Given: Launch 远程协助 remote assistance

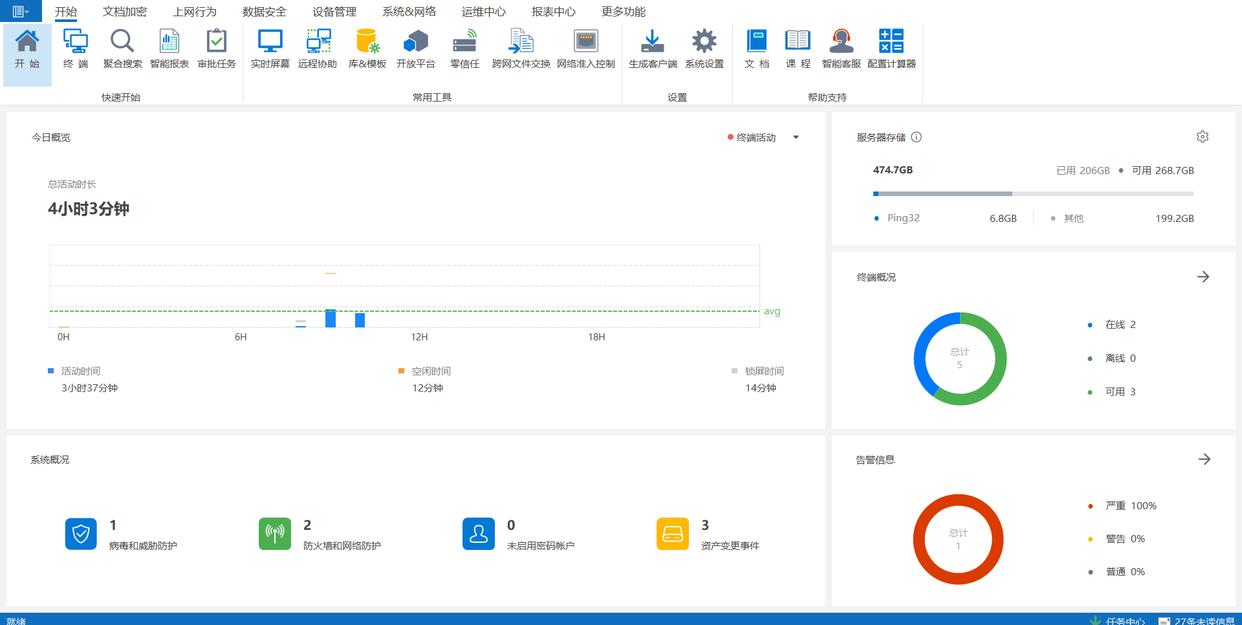Looking at the screenshot, I should 317,49.
